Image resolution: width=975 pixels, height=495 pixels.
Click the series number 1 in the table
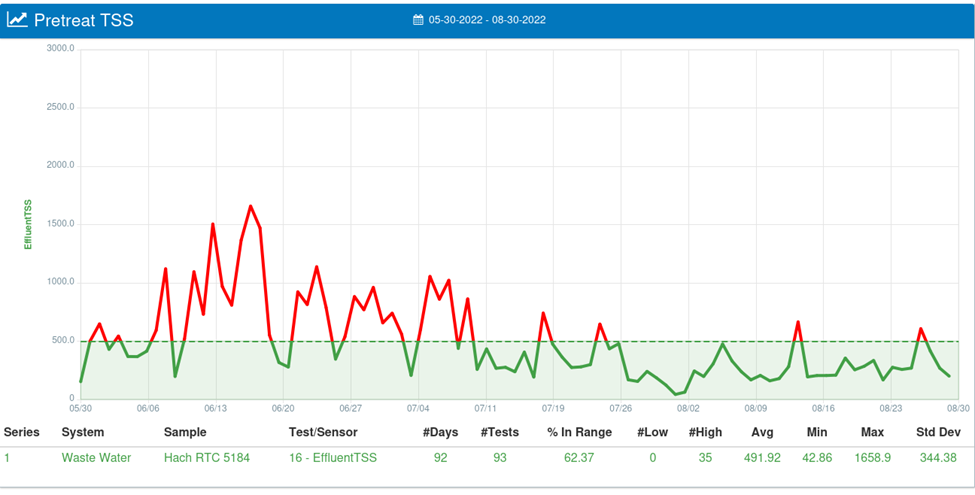(6, 457)
